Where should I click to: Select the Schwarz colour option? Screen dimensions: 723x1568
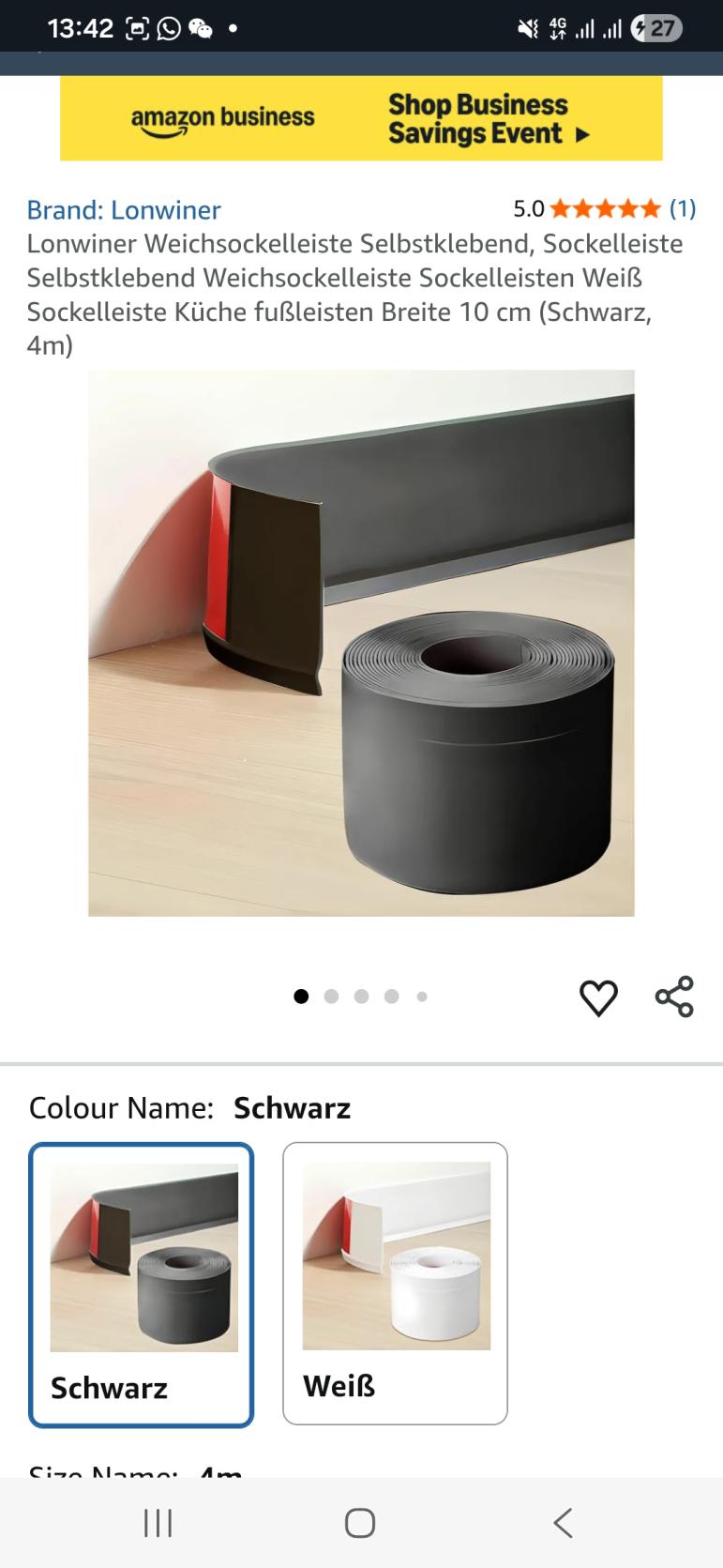coord(141,1285)
